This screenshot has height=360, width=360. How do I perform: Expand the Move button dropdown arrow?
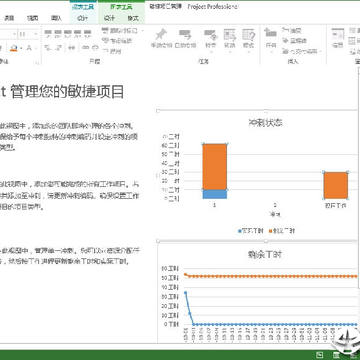point(230,52)
